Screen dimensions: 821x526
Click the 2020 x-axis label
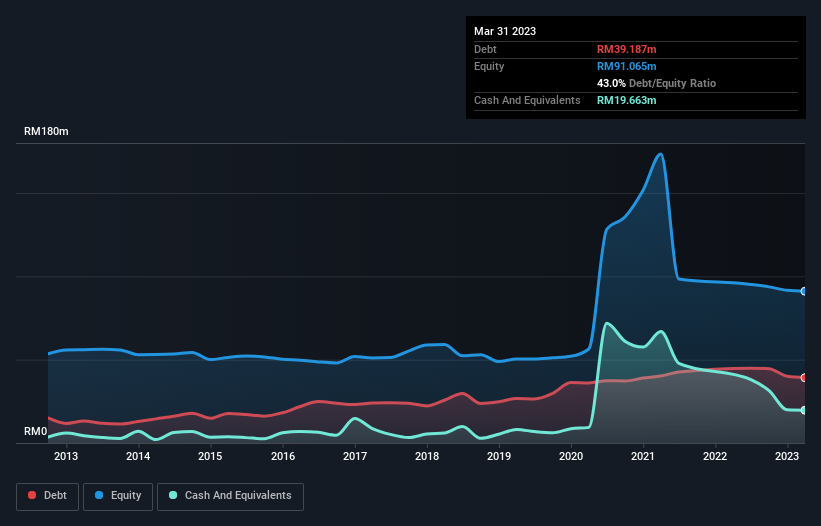tap(571, 456)
